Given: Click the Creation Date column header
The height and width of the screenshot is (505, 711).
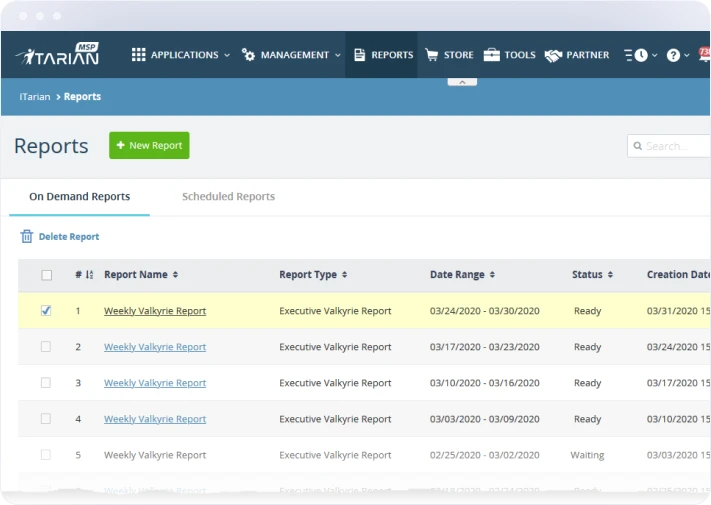Looking at the screenshot, I should [x=678, y=274].
